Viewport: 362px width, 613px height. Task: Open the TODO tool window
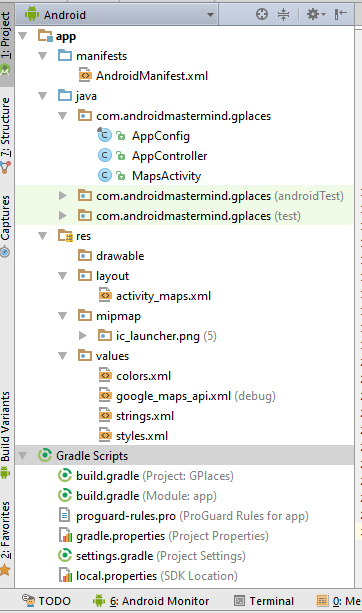46,600
